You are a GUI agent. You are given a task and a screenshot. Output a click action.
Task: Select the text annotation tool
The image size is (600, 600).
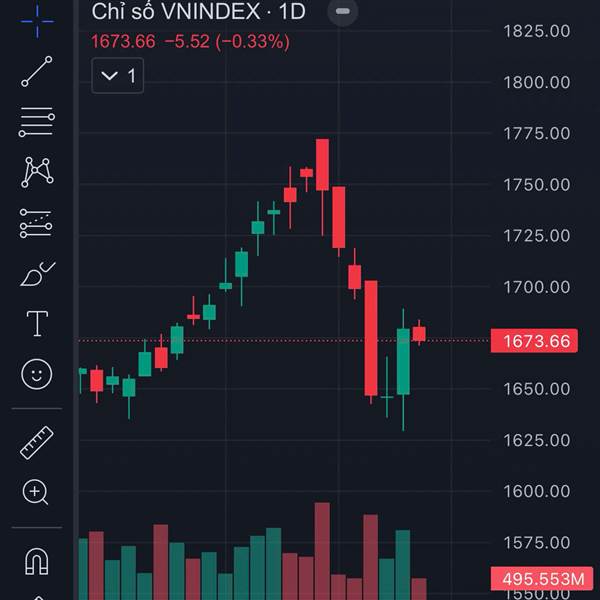click(x=37, y=323)
